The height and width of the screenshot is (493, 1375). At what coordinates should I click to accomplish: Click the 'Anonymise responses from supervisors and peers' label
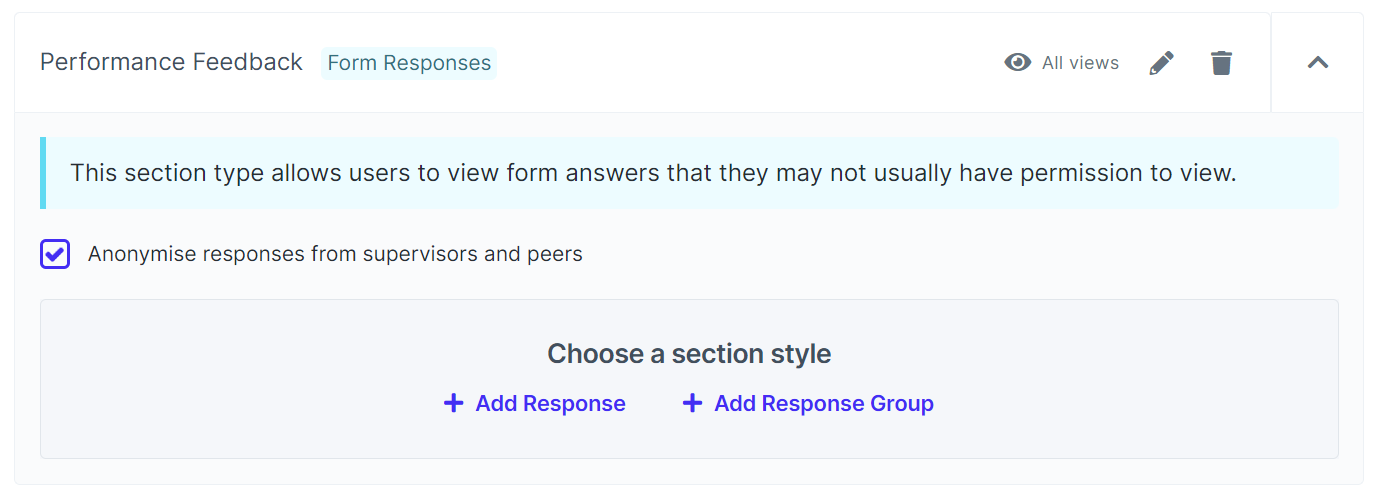pyautogui.click(x=335, y=254)
